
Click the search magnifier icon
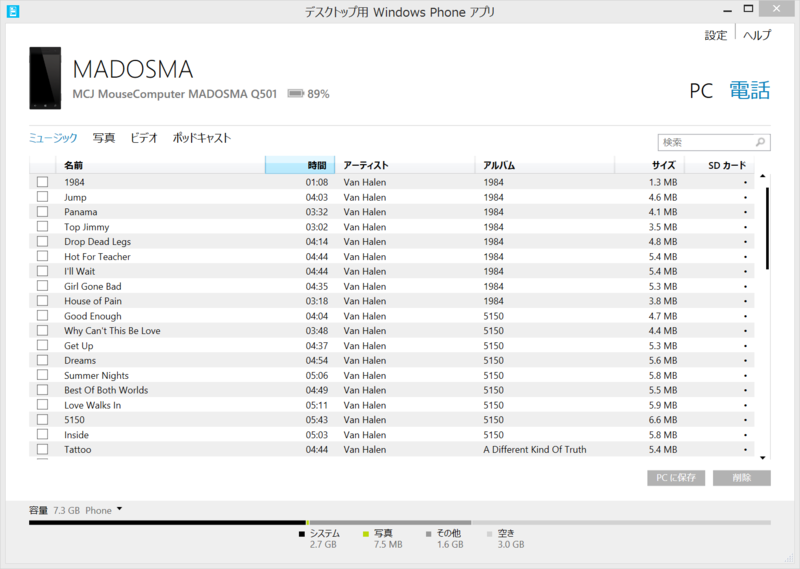(x=760, y=142)
